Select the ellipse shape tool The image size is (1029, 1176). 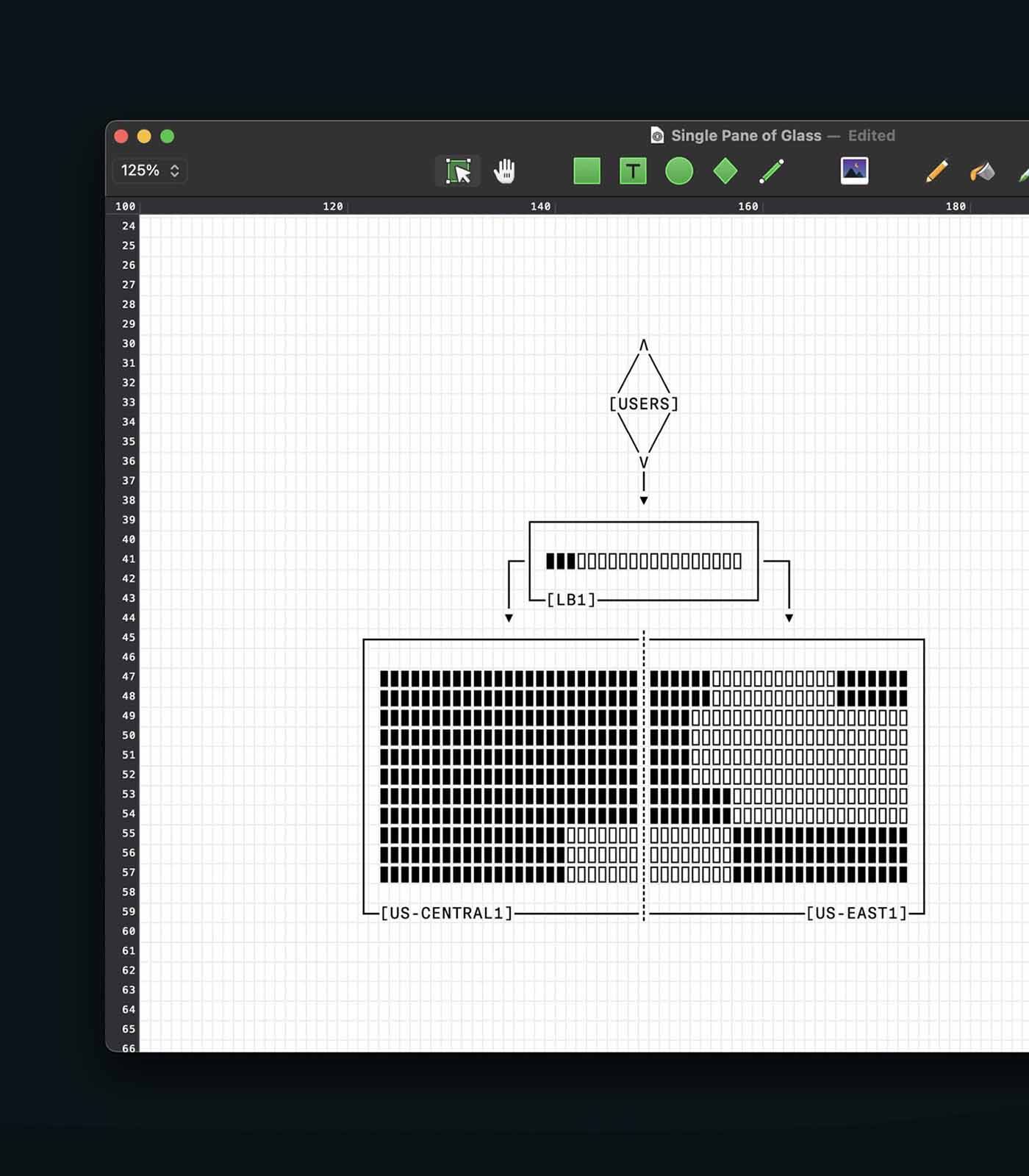(x=679, y=171)
